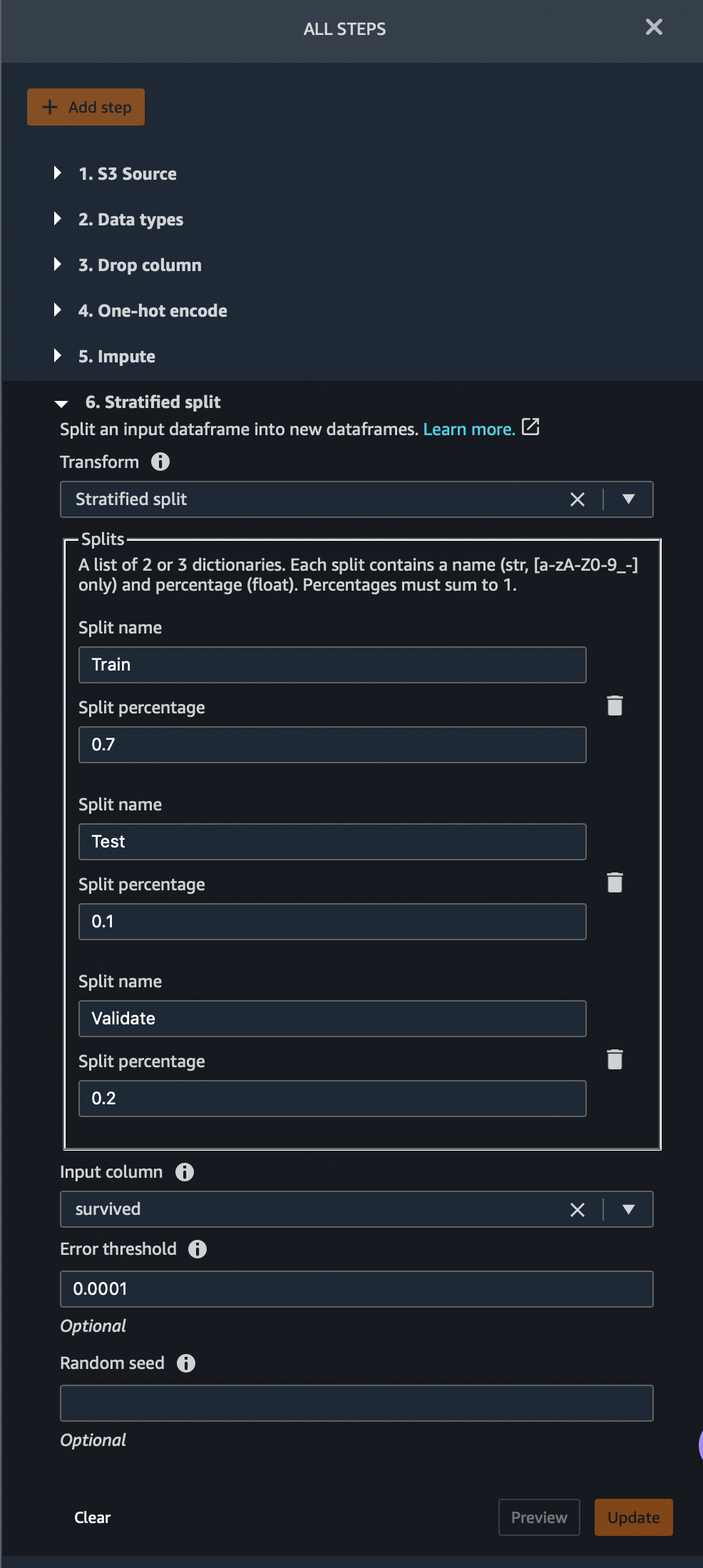Focus the Random seed input field
This screenshot has width=703, height=1568.
pos(356,1403)
